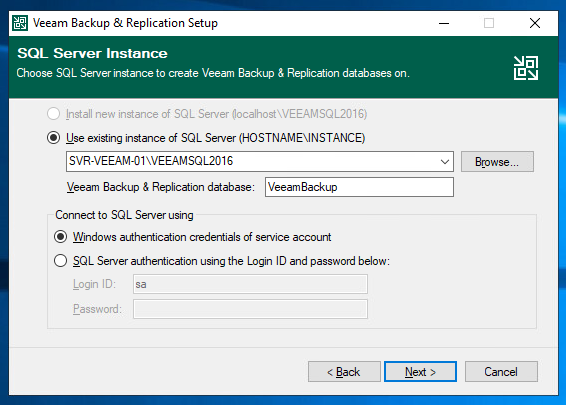This screenshot has height=405, width=566.
Task: Choose Windows authentication credentials of service account
Action: (60, 237)
